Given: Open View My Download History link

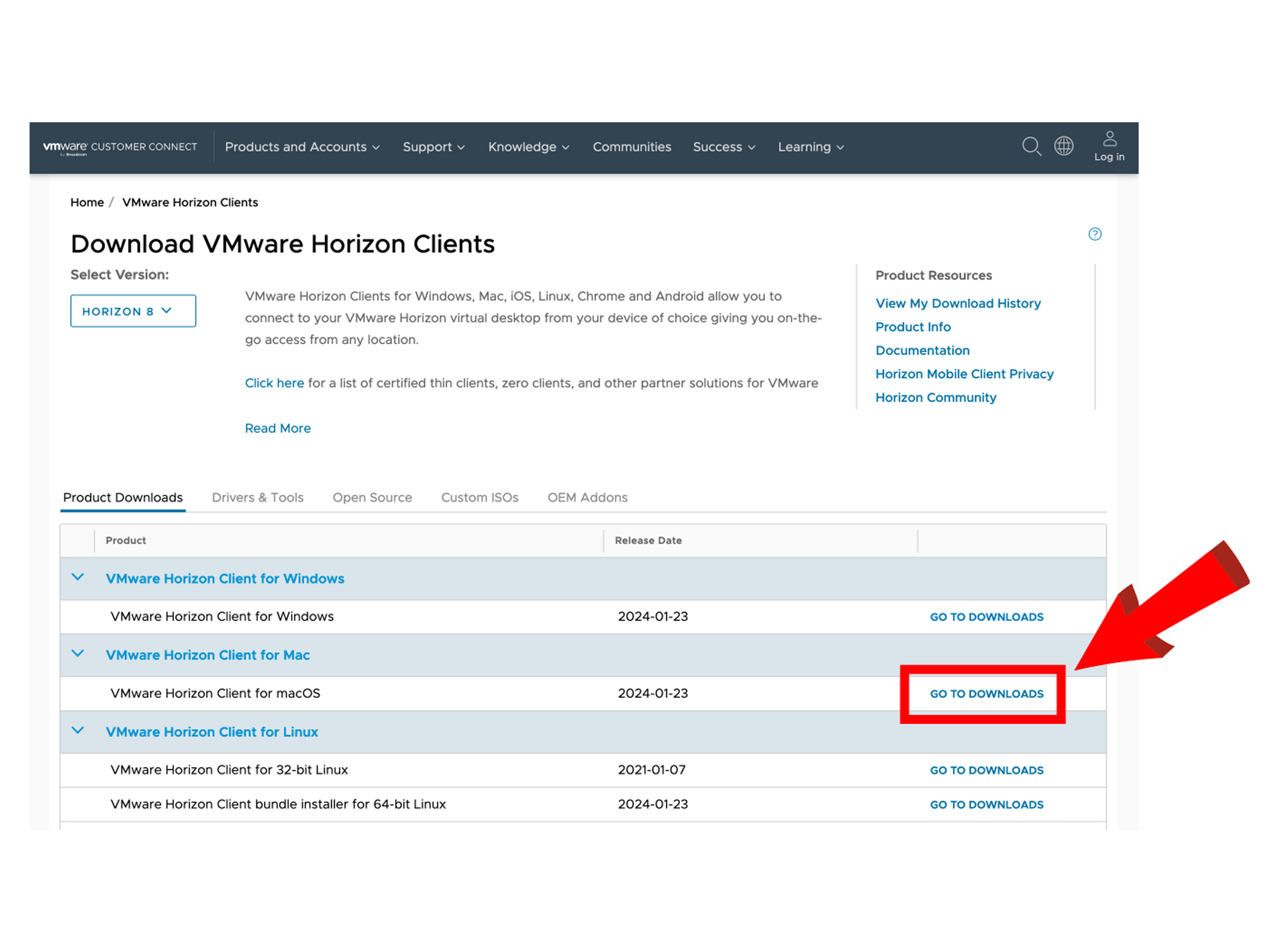Looking at the screenshot, I should [x=958, y=303].
